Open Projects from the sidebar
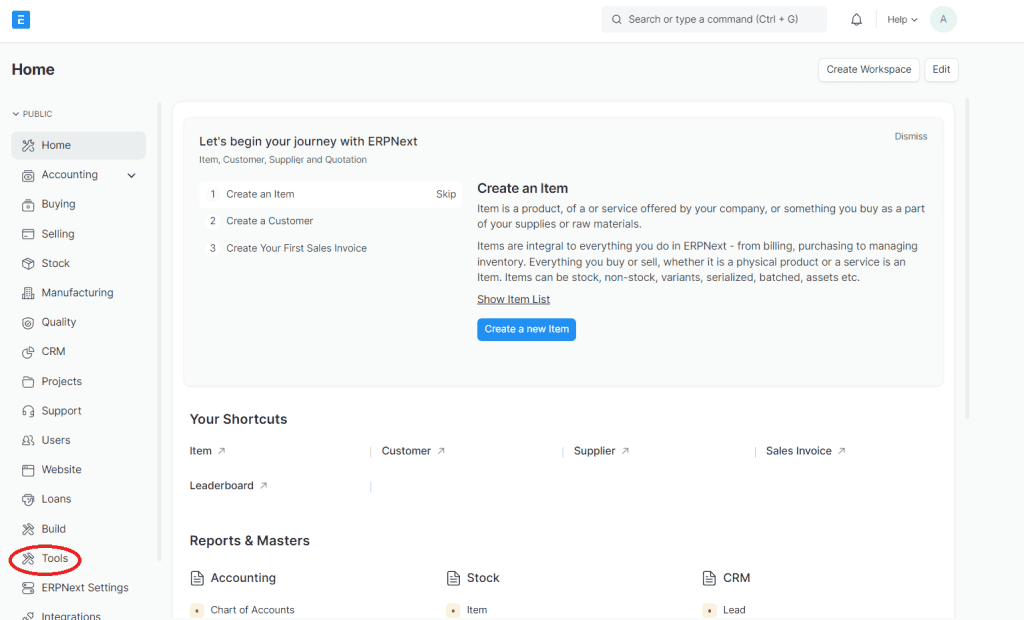 coord(61,381)
